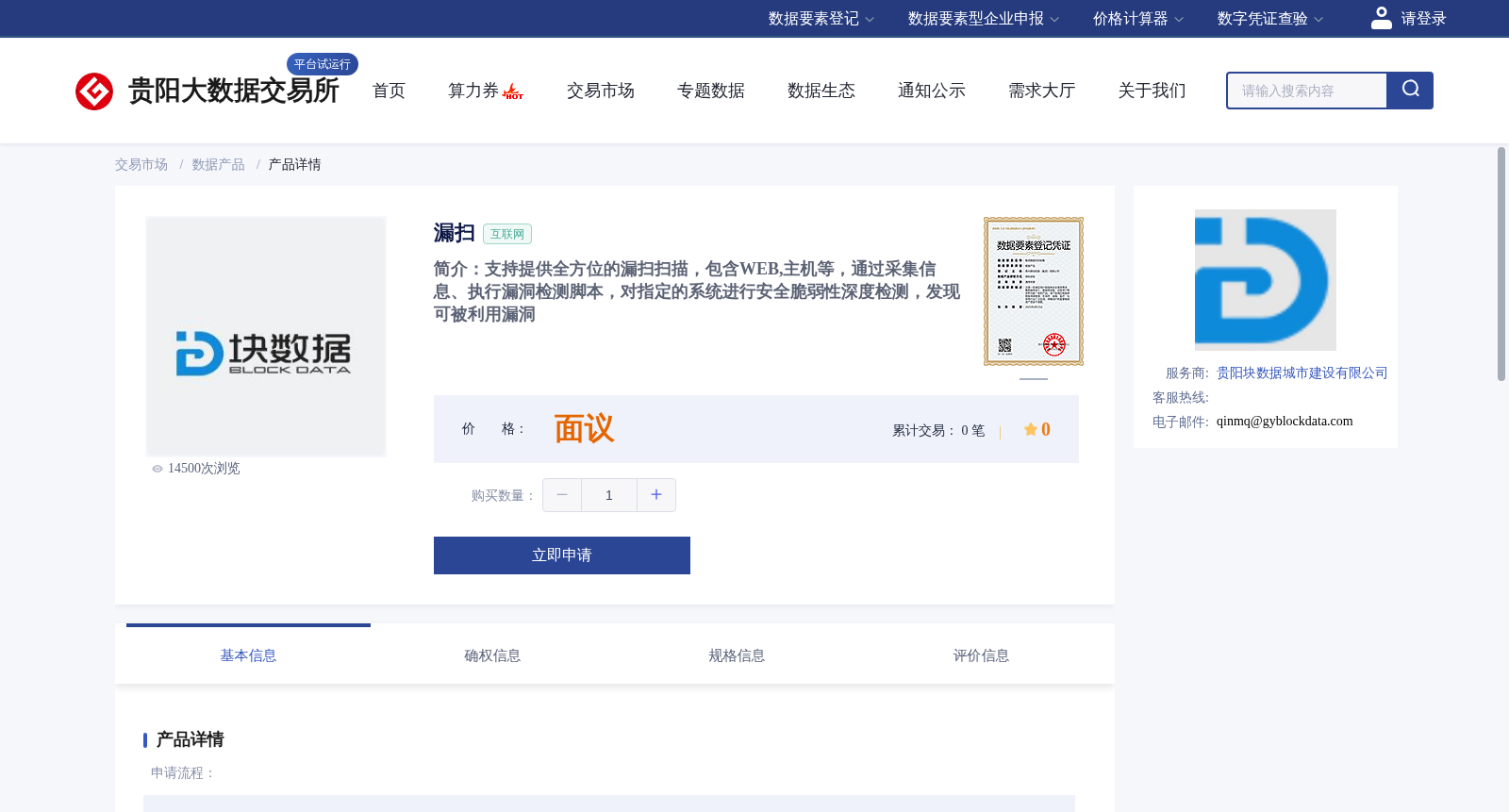Click the 14500次浏览 view count text
The image size is (1509, 812).
[x=204, y=469]
